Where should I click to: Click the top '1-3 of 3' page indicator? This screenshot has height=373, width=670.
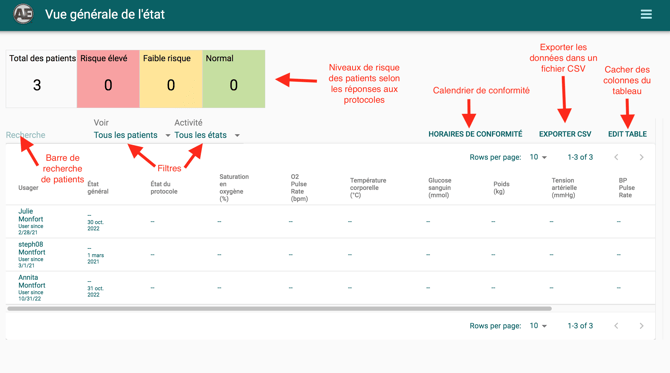580,157
